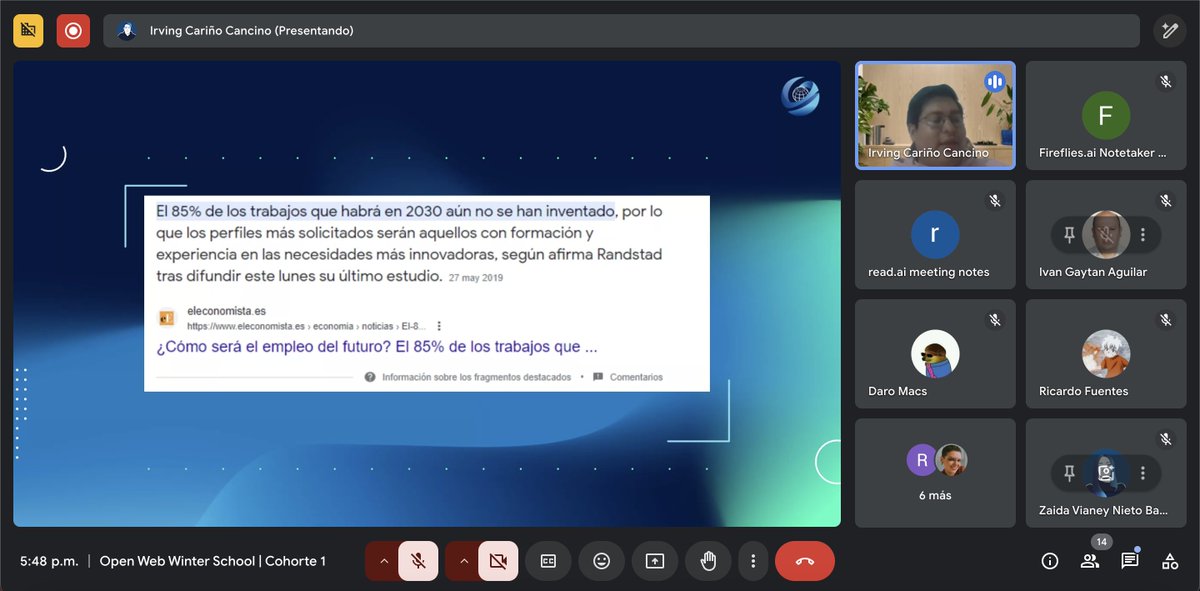This screenshot has width=1200, height=591.
Task: Click read.ai meeting notes tile avatar
Action: click(x=935, y=235)
